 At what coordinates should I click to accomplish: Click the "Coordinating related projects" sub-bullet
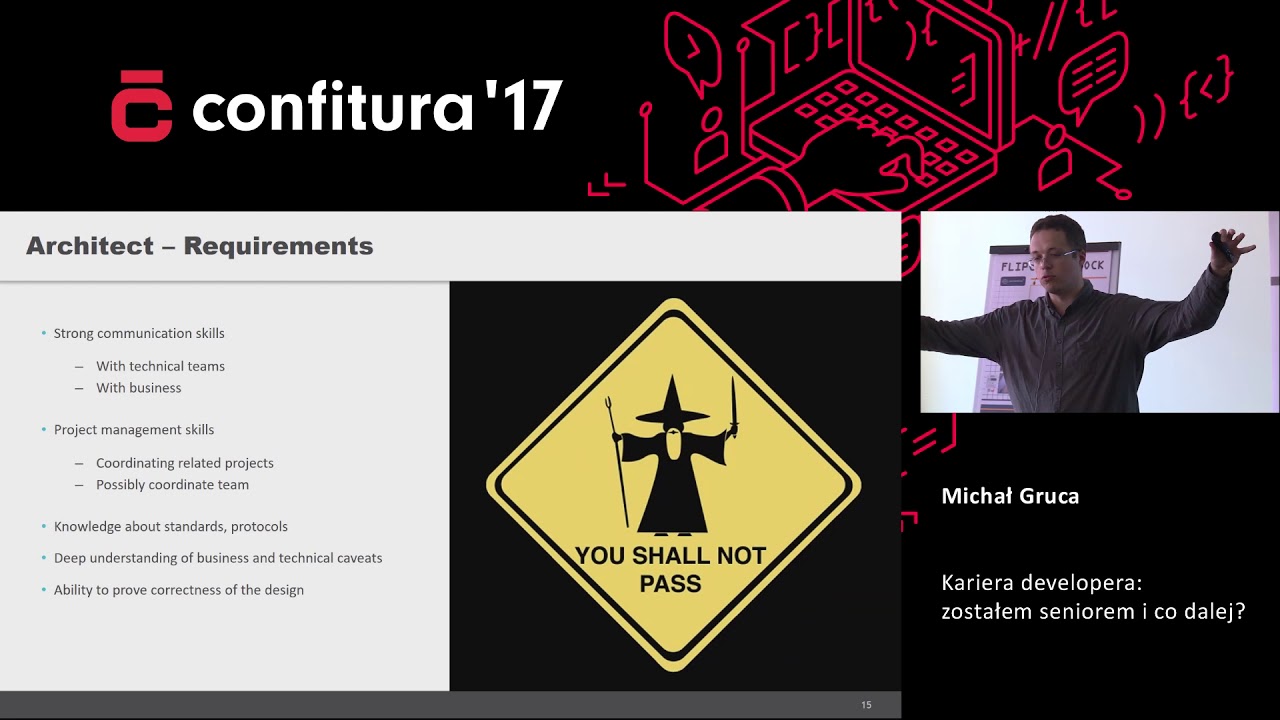tap(185, 463)
